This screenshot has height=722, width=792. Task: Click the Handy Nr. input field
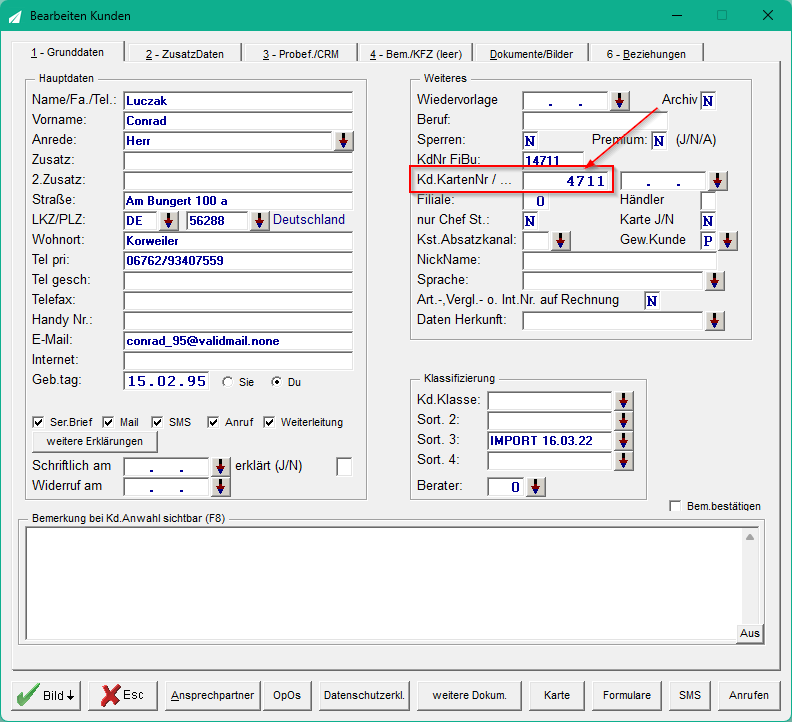click(238, 321)
